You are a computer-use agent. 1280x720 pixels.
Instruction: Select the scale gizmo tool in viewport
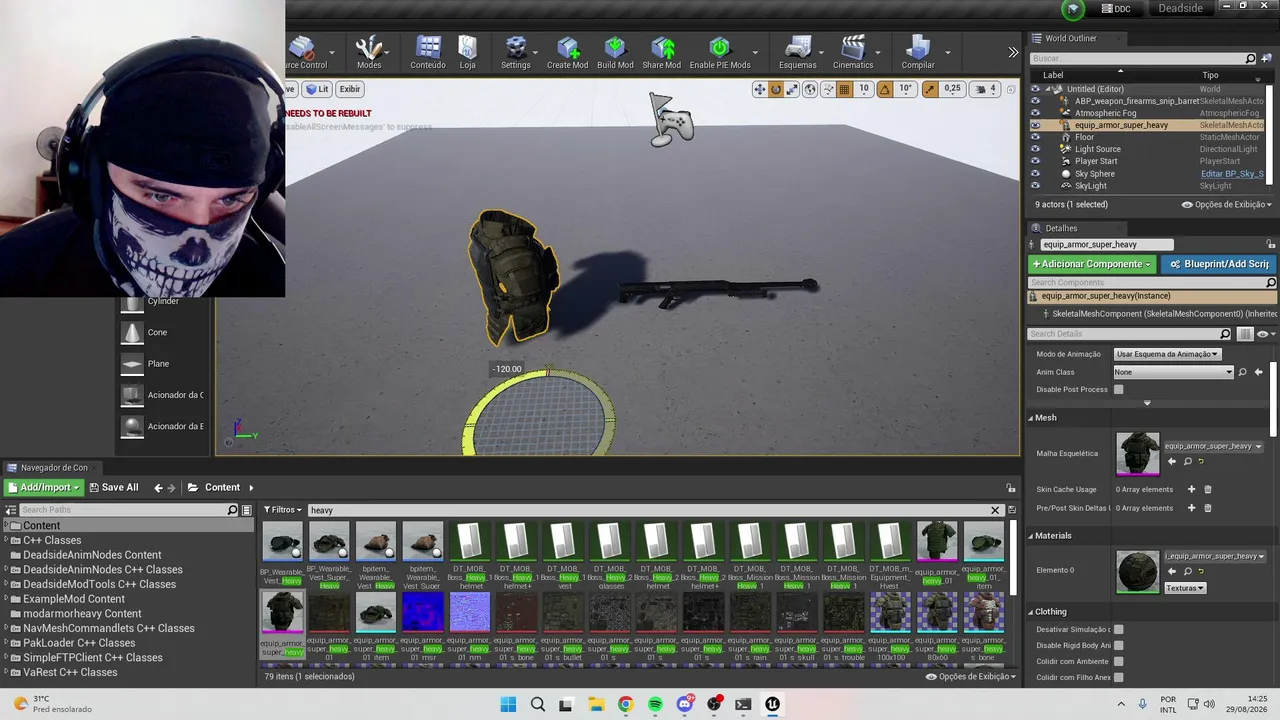point(792,89)
